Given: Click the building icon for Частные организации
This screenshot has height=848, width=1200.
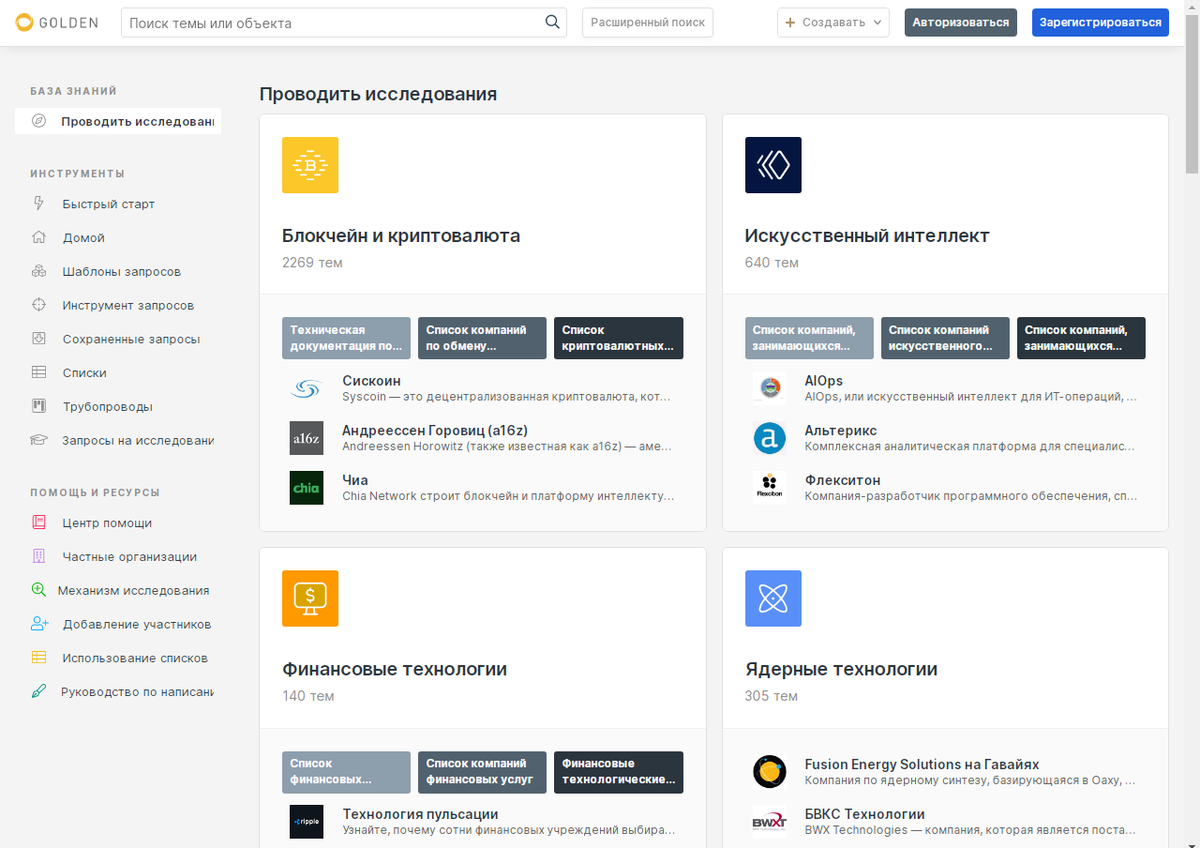Looking at the screenshot, I should [x=39, y=557].
